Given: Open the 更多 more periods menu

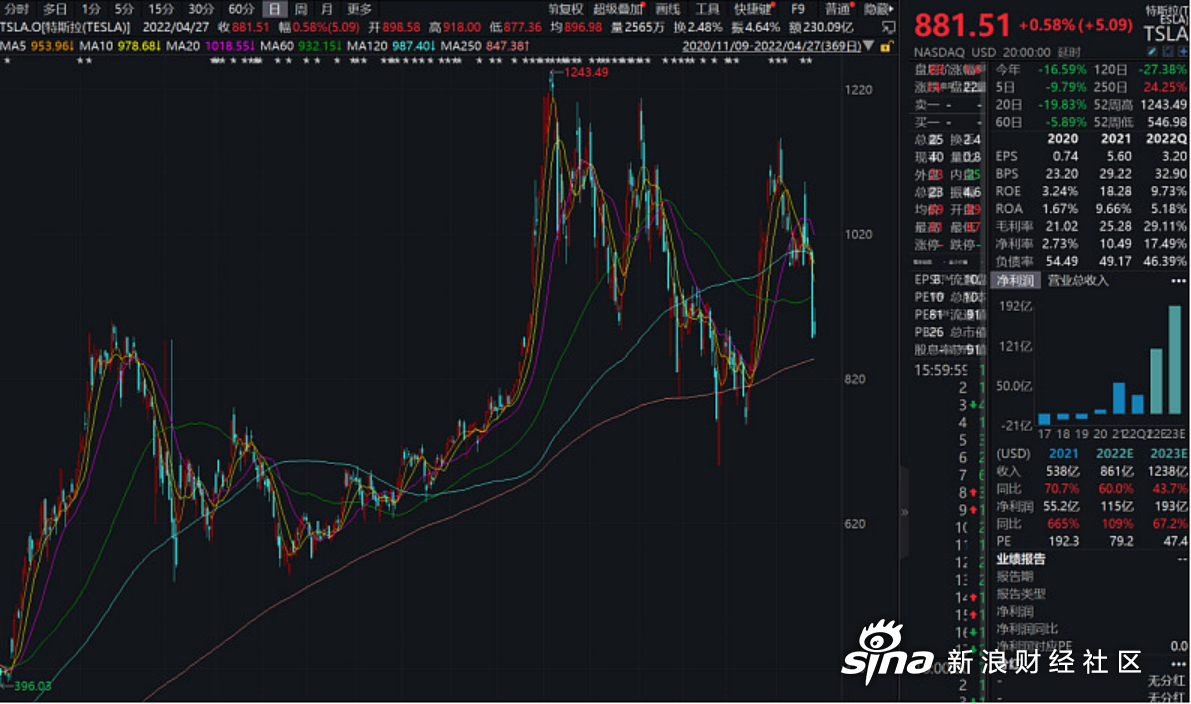Looking at the screenshot, I should [359, 9].
